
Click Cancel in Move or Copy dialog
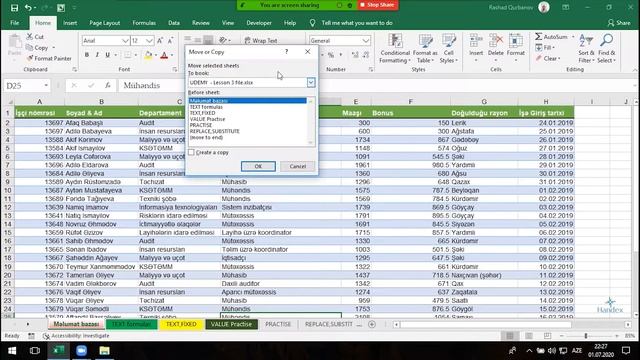click(298, 166)
